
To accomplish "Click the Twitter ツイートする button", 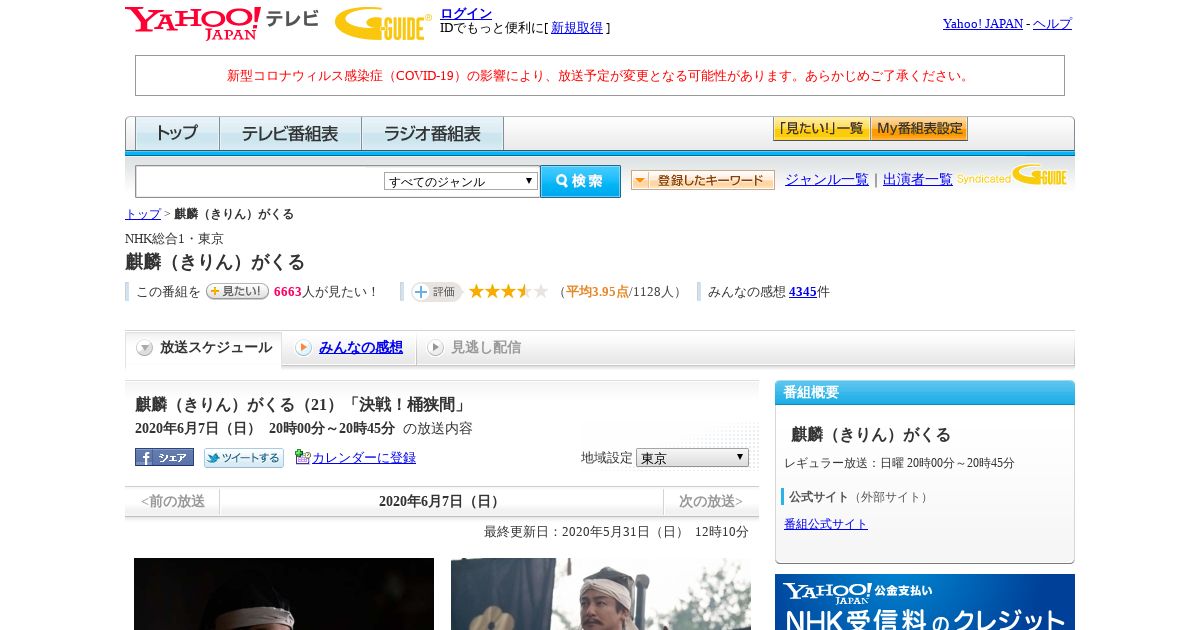I will pos(244,457).
